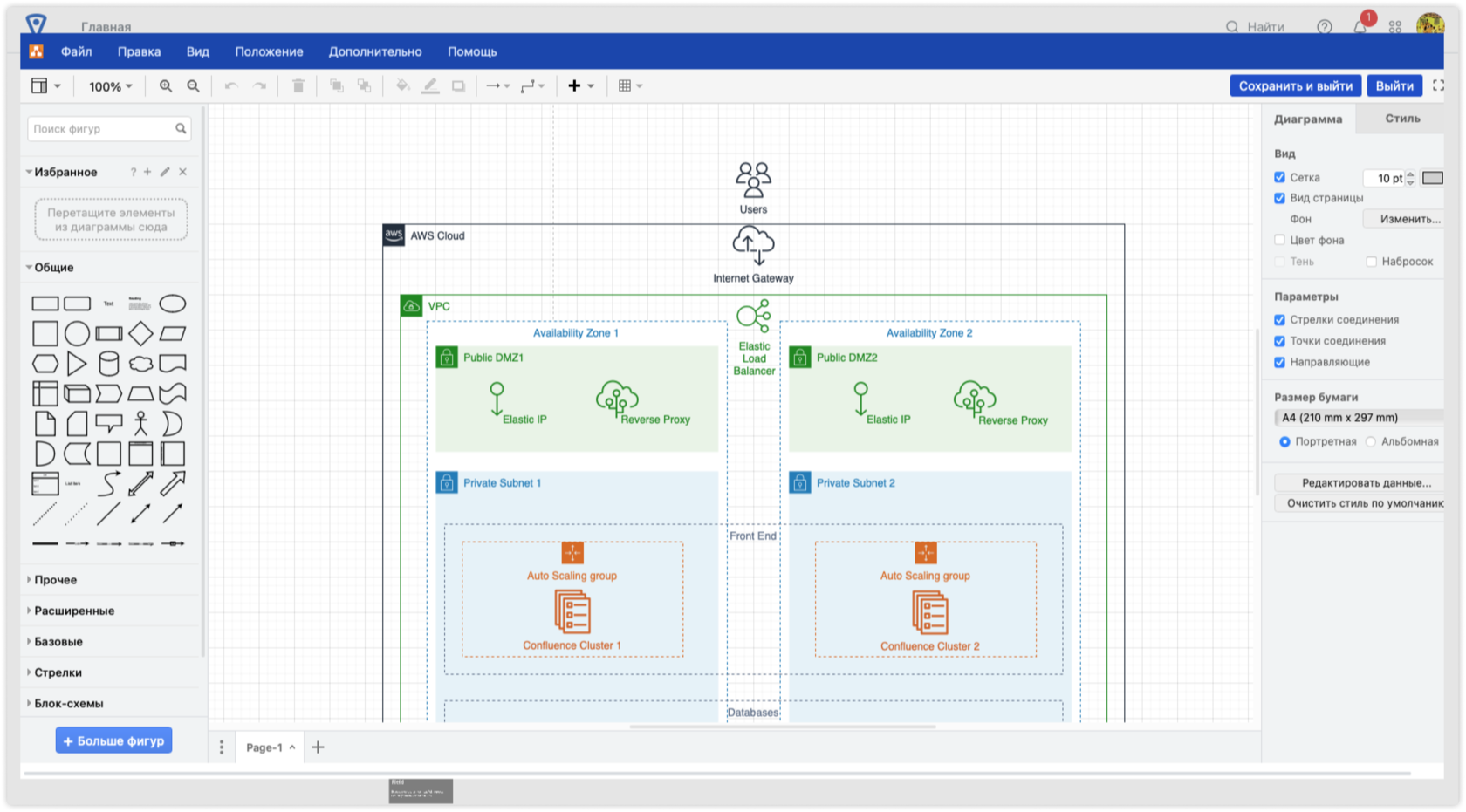The width and height of the screenshot is (1466, 812).
Task: Expand the Базовые shapes section
Action: tap(58, 642)
